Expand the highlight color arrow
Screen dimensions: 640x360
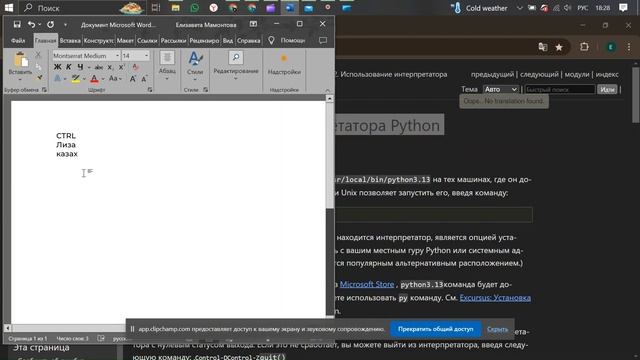point(84,79)
